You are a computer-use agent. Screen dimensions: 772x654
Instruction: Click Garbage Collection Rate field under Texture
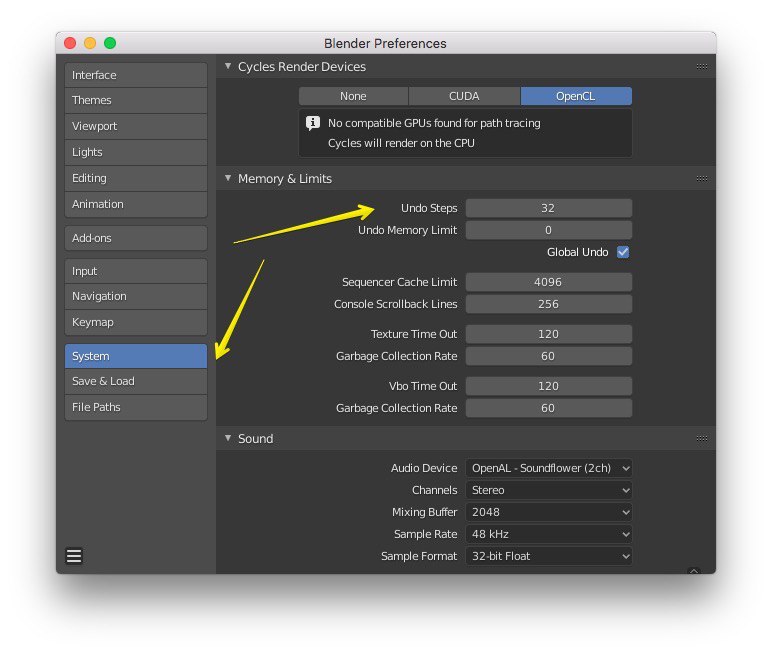tap(548, 356)
